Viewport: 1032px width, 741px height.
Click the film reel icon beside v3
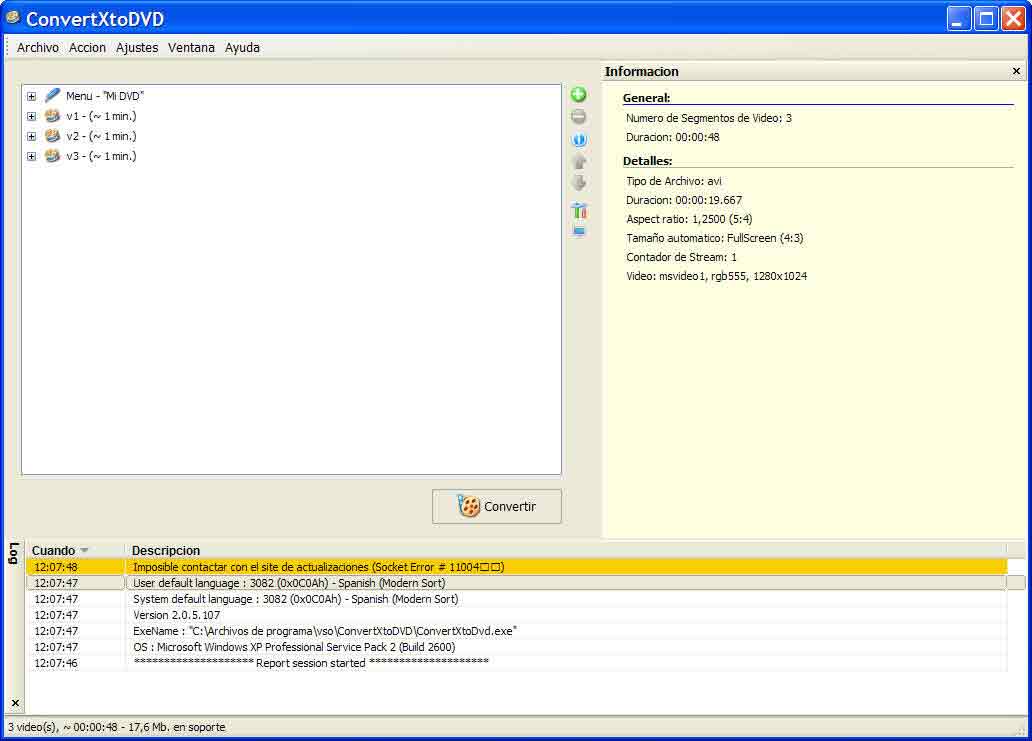coord(53,156)
